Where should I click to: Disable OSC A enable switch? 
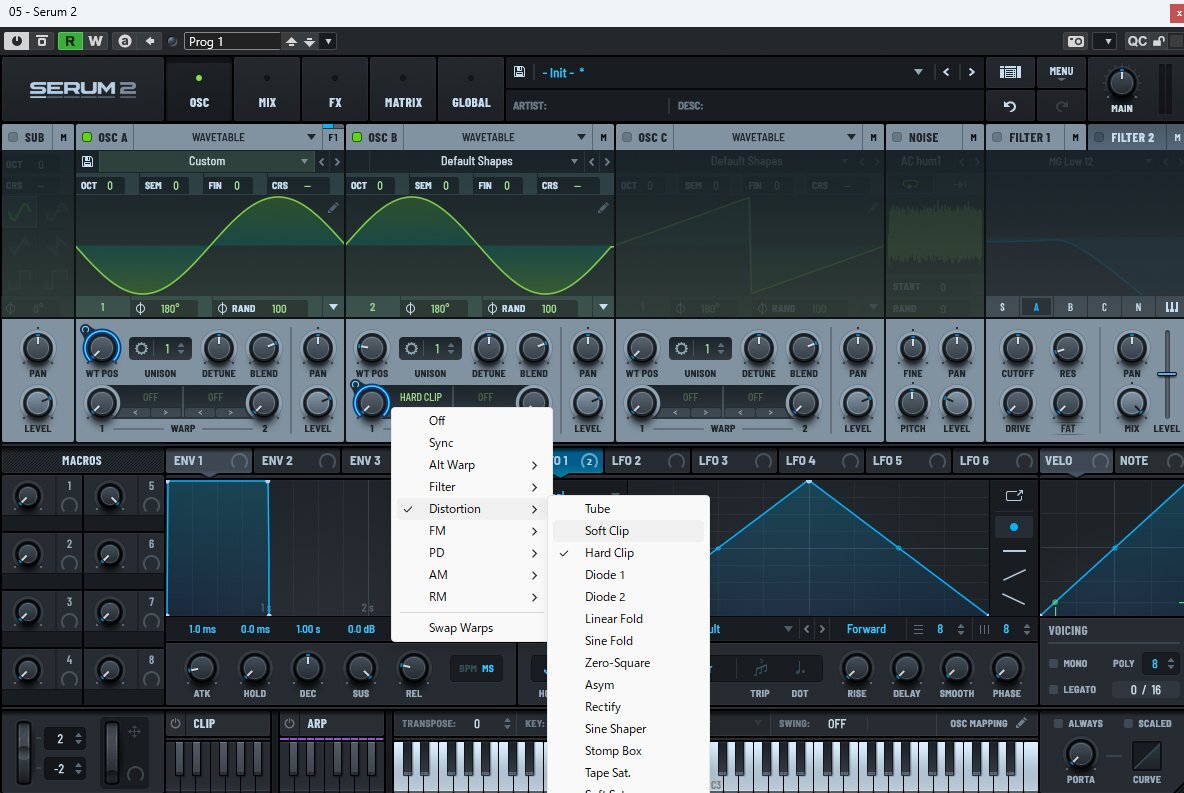tap(87, 137)
